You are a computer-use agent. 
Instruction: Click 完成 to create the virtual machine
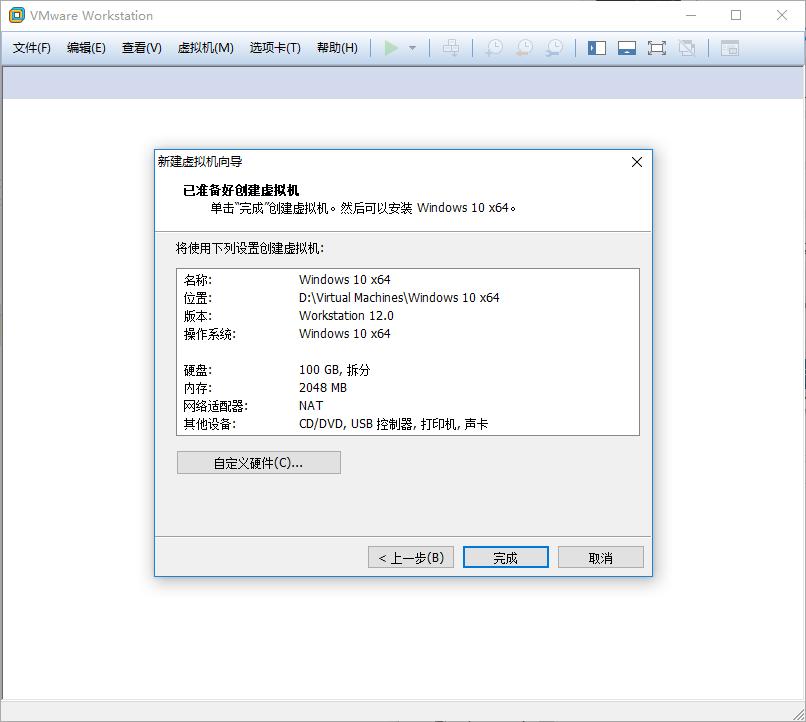click(505, 556)
